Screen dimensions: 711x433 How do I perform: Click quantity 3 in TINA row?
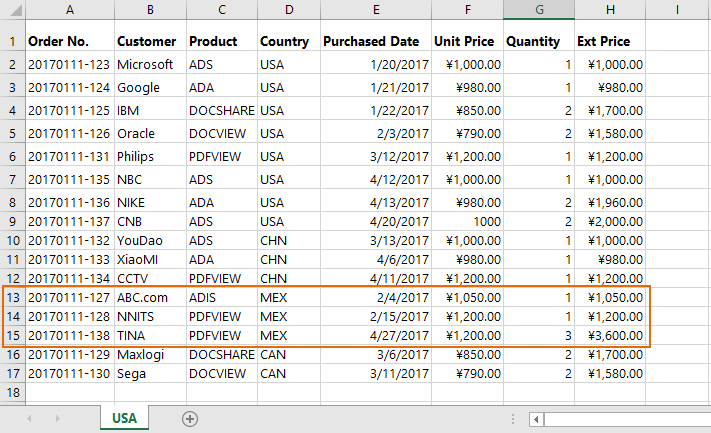tap(539, 336)
